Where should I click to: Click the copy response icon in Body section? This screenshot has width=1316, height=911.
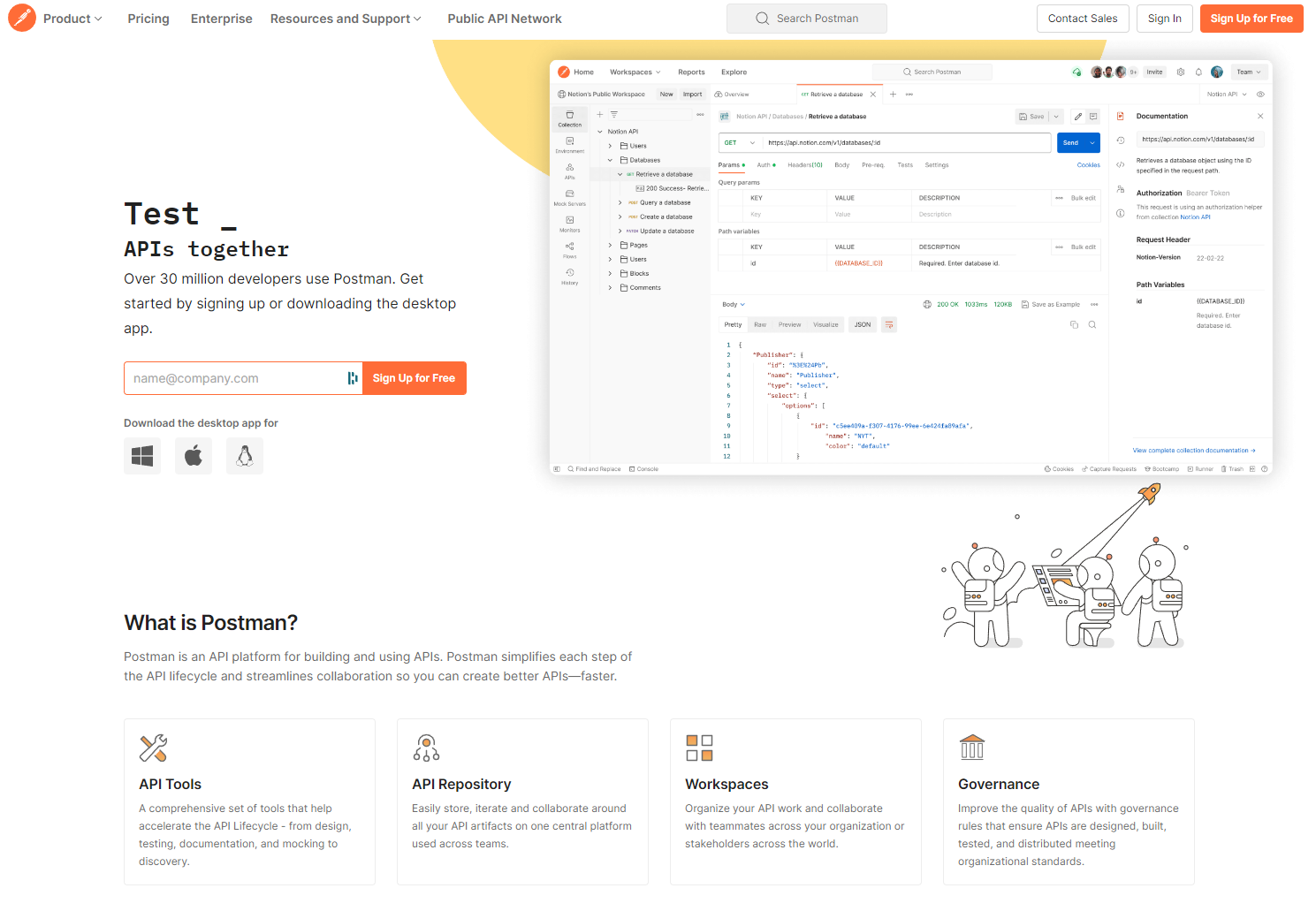coord(1075,325)
